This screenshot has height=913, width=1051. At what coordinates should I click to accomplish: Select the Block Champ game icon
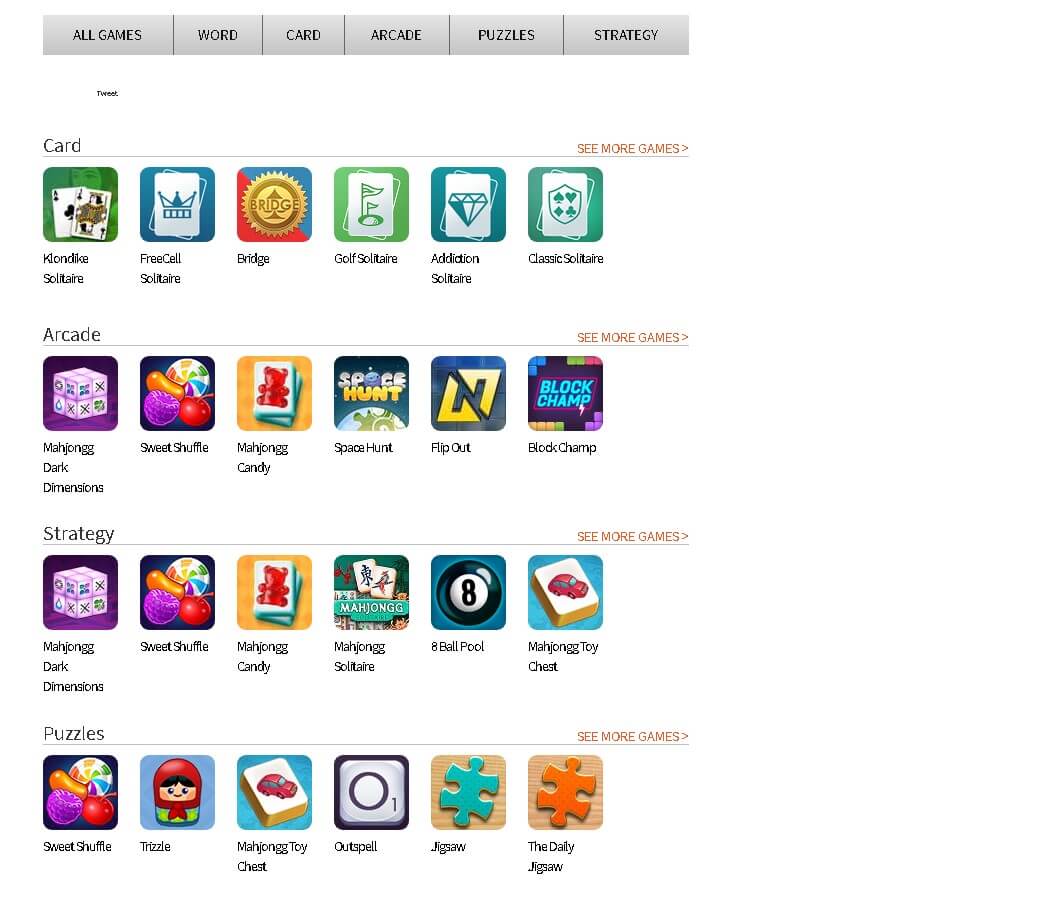click(566, 393)
